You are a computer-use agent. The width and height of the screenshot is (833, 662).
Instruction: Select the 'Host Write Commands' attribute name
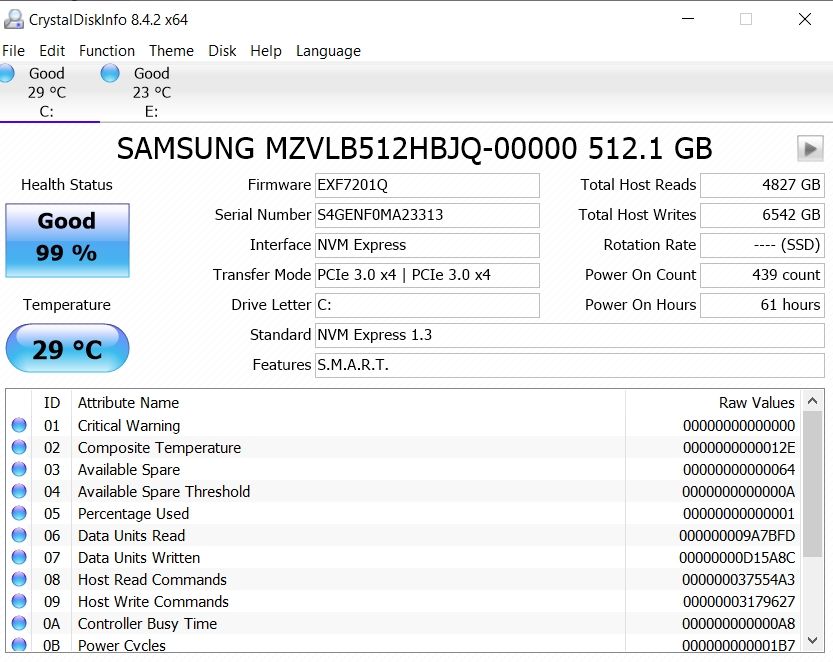tap(153, 601)
